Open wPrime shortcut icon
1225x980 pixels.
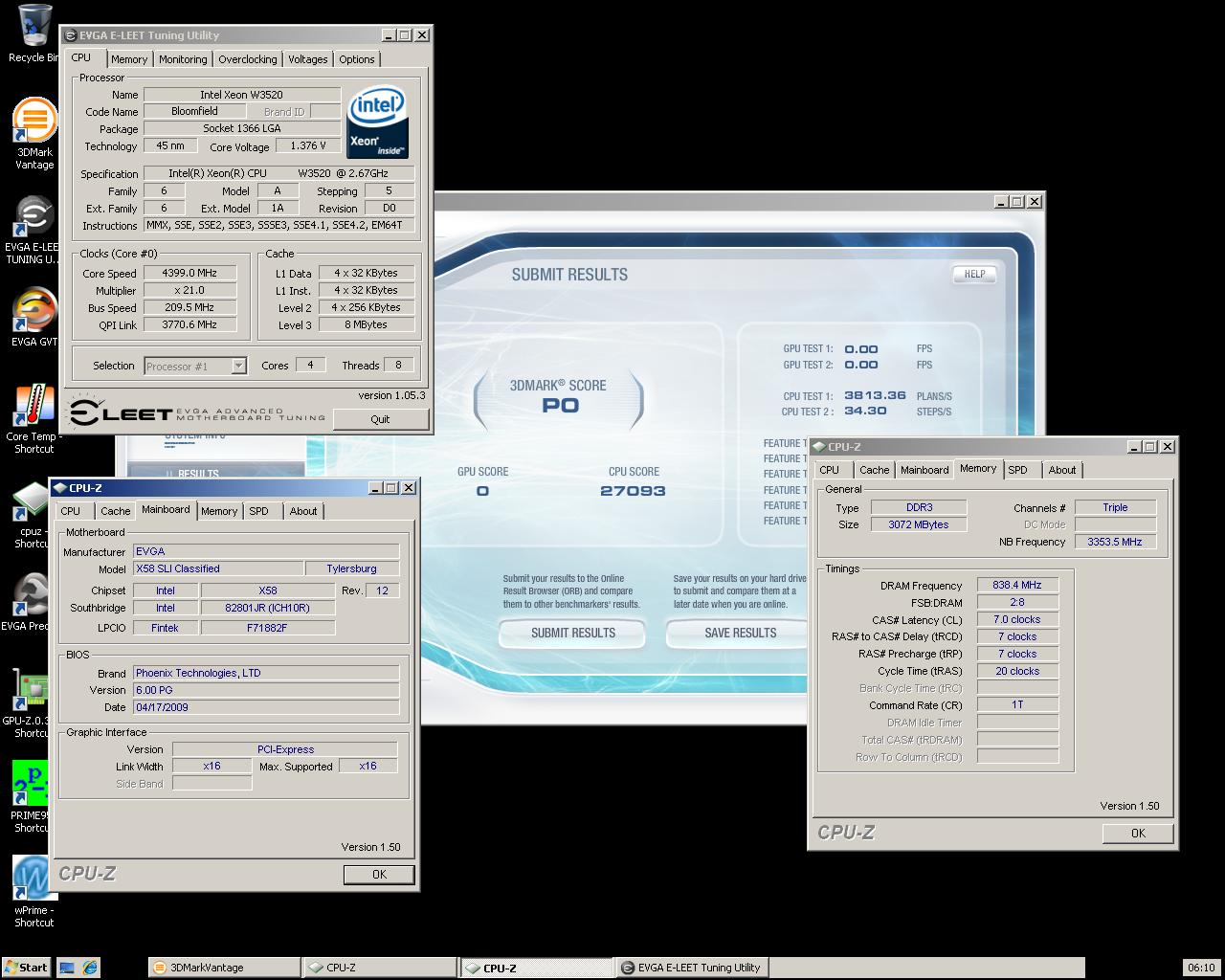click(33, 892)
